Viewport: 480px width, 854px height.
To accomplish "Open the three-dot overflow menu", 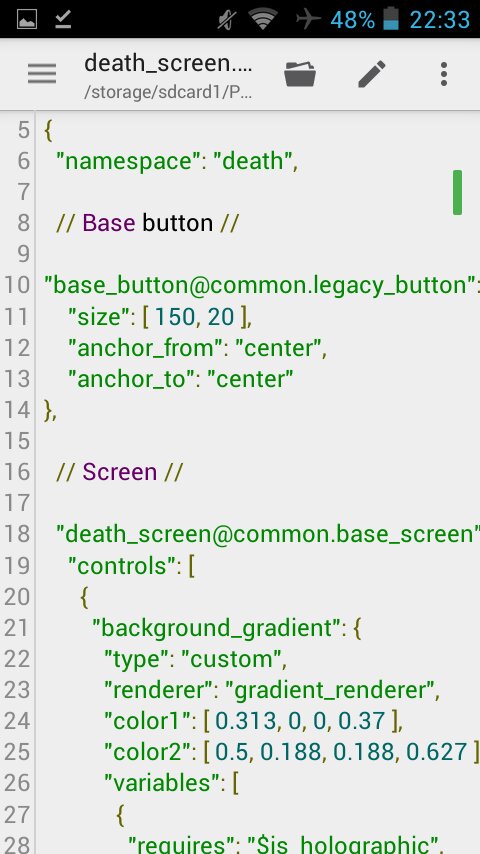I will tap(444, 74).
